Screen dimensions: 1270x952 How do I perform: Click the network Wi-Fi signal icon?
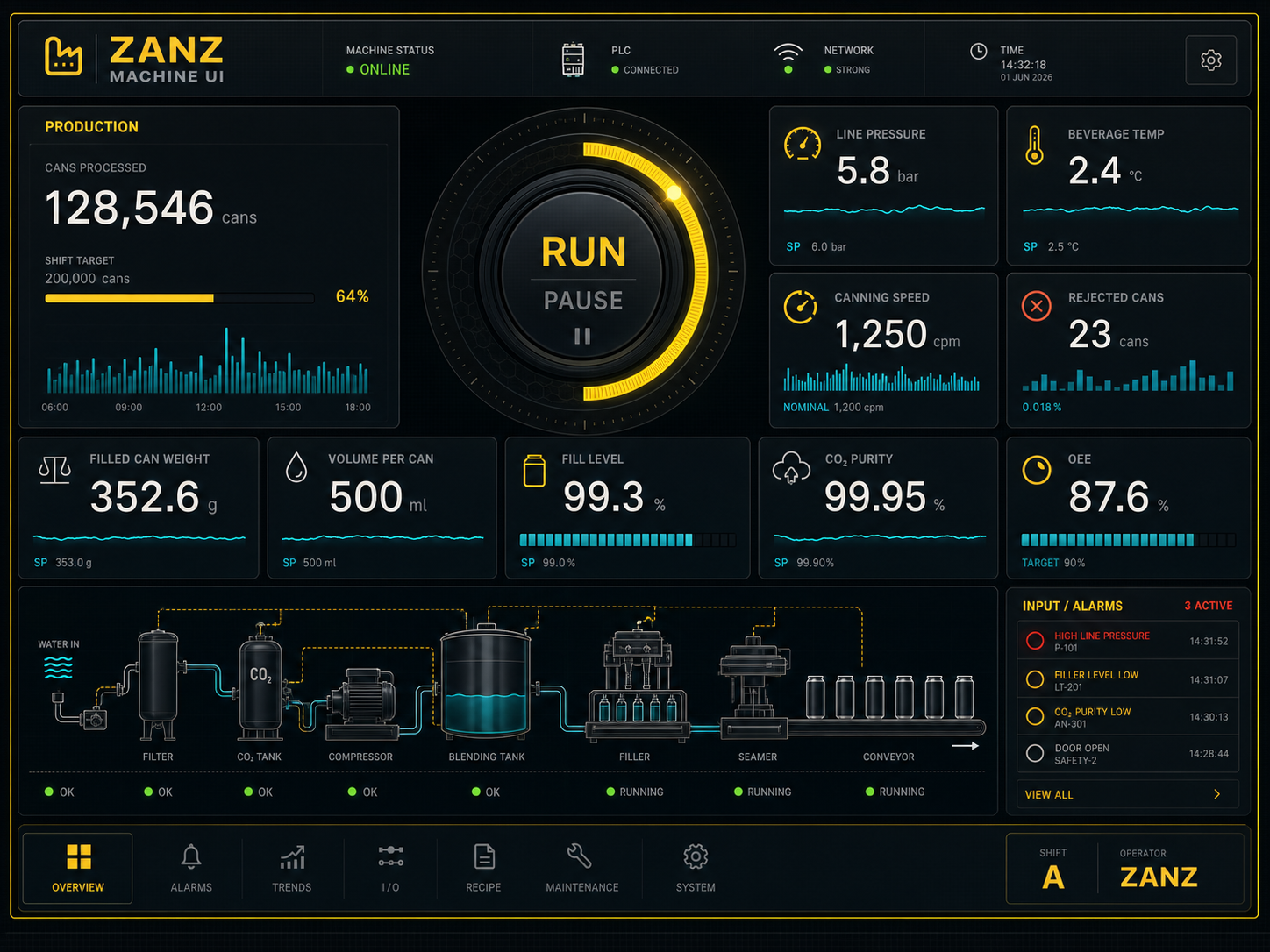coord(788,58)
